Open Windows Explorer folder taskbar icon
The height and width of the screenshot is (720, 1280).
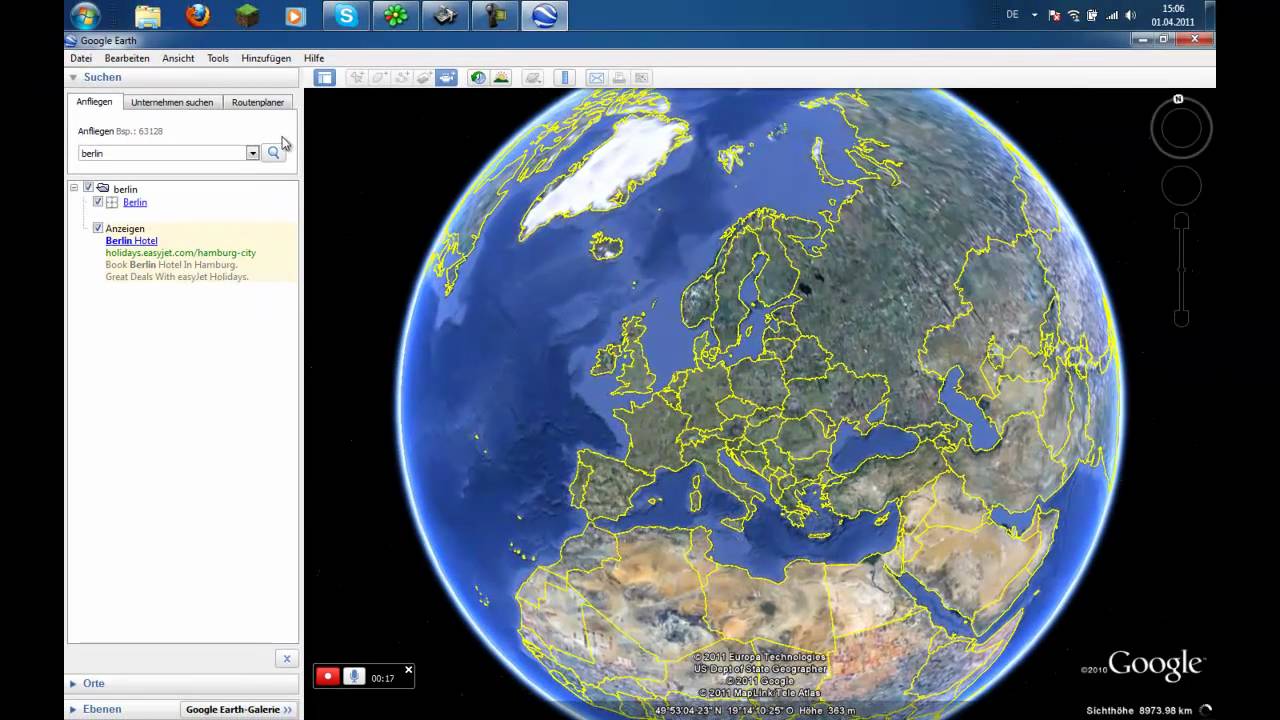[148, 16]
